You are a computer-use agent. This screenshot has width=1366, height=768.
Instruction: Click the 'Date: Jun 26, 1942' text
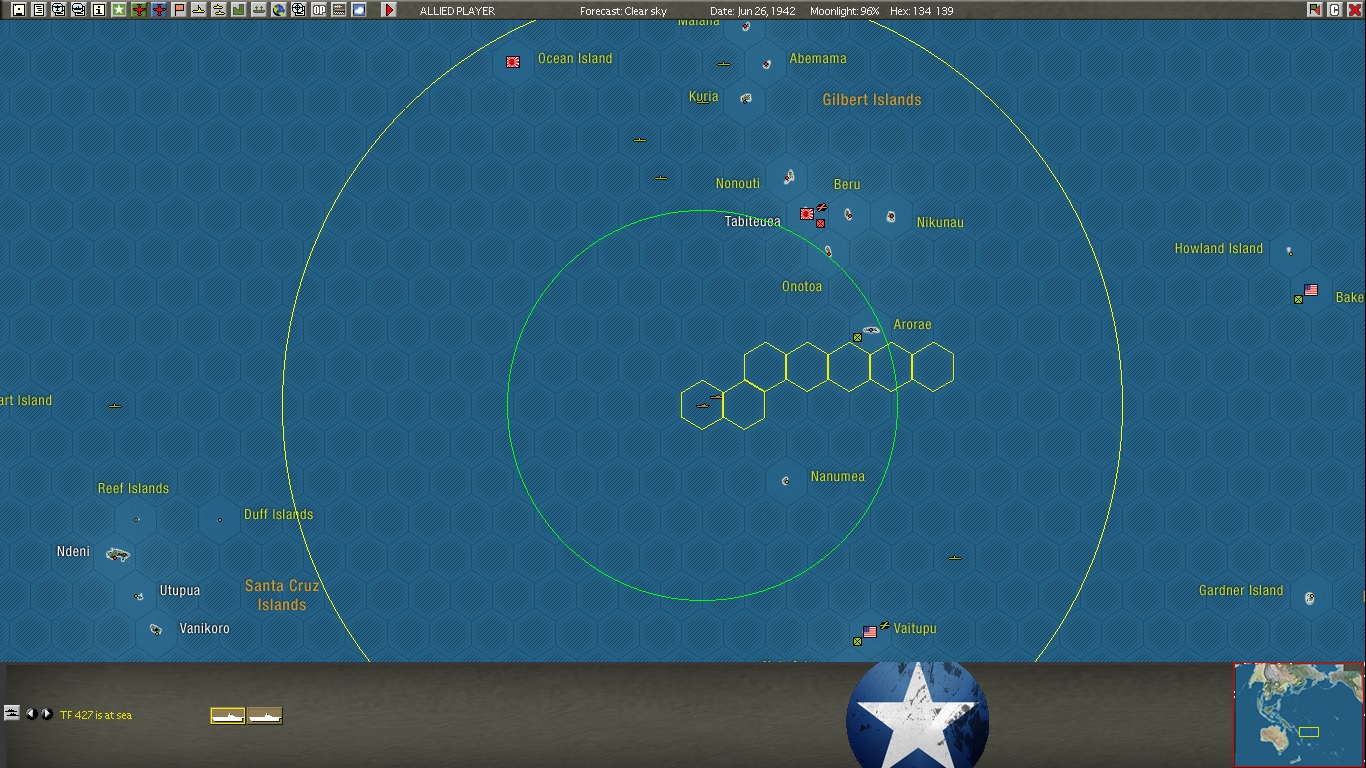753,11
